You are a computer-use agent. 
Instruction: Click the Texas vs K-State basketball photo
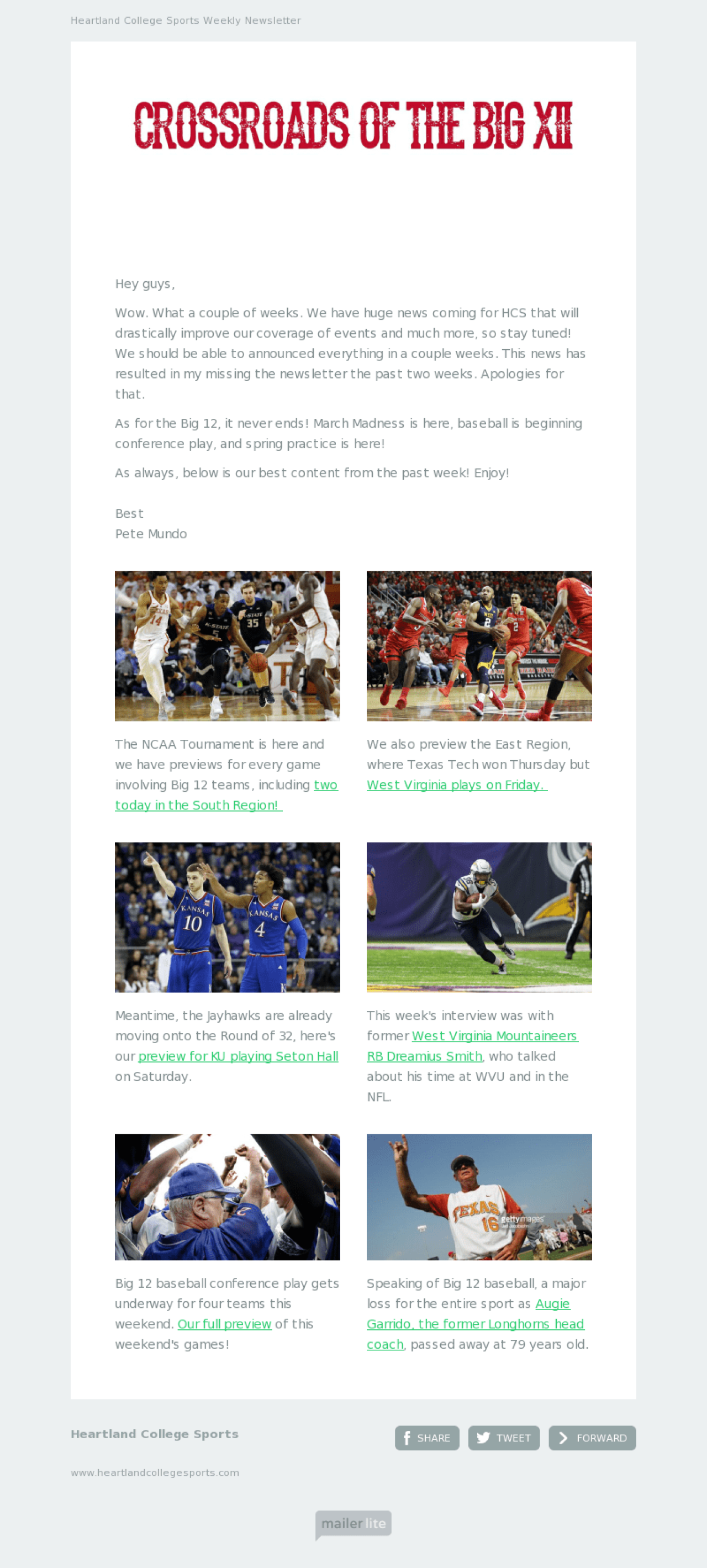228,646
